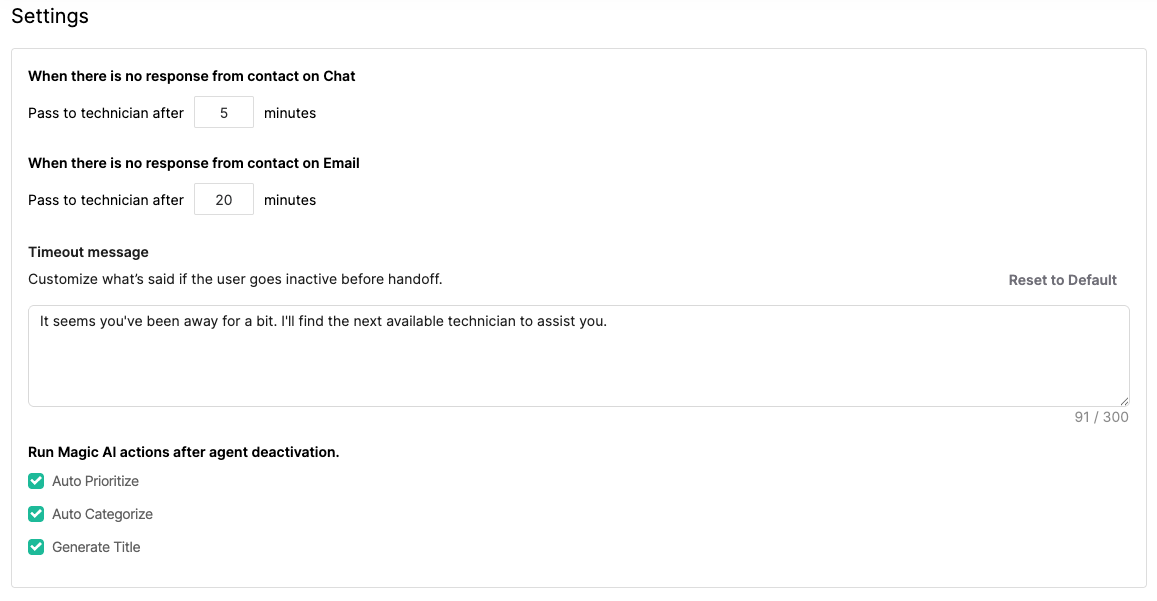Click the "minutes" label in Email section
Image resolution: width=1157 pixels, height=601 pixels.
click(290, 200)
